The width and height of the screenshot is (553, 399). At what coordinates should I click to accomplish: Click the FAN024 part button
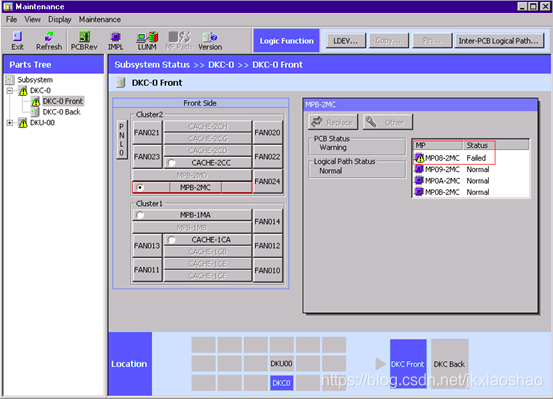coord(267,181)
